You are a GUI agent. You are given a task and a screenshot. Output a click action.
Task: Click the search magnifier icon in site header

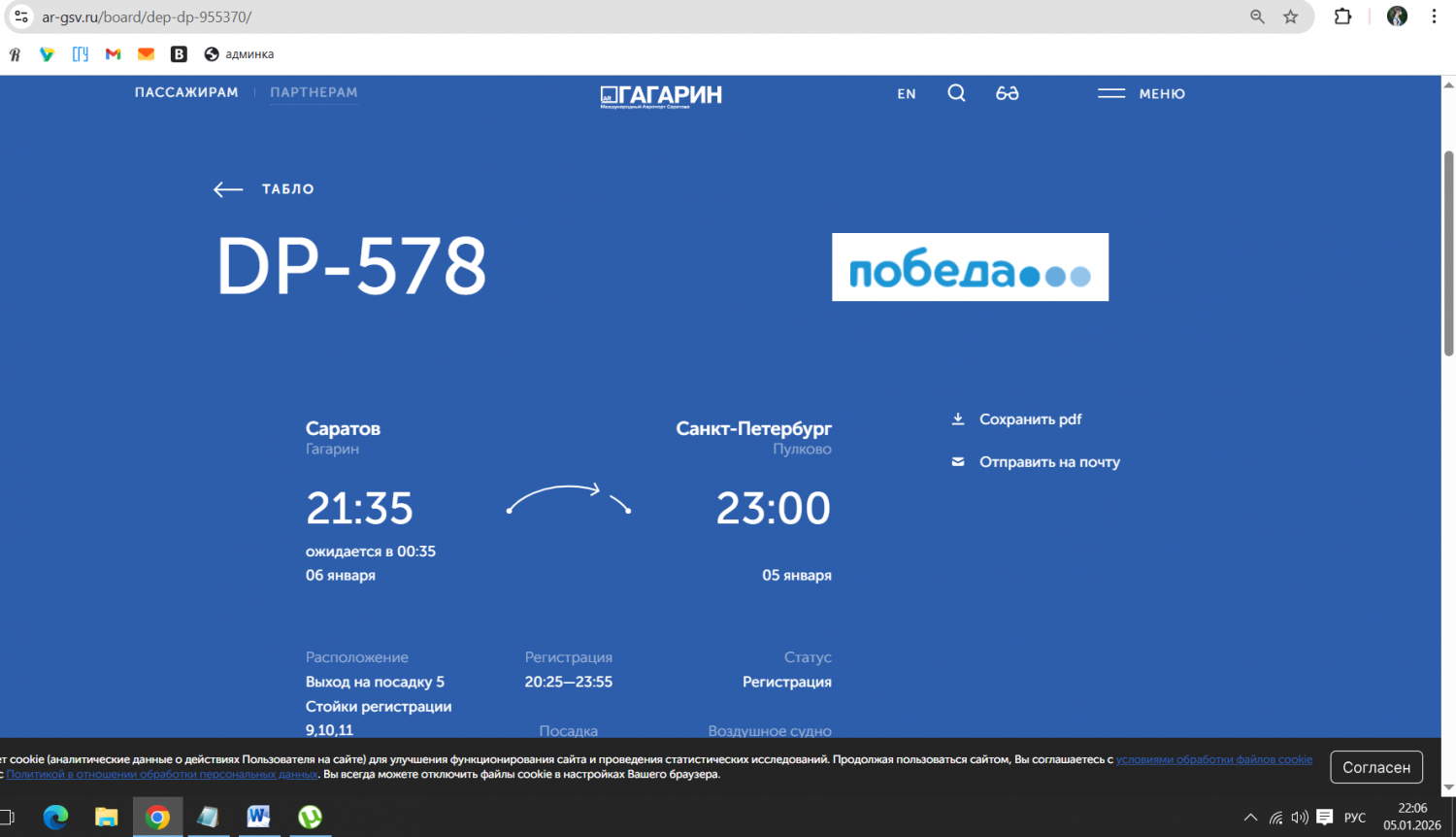pyautogui.click(x=956, y=93)
